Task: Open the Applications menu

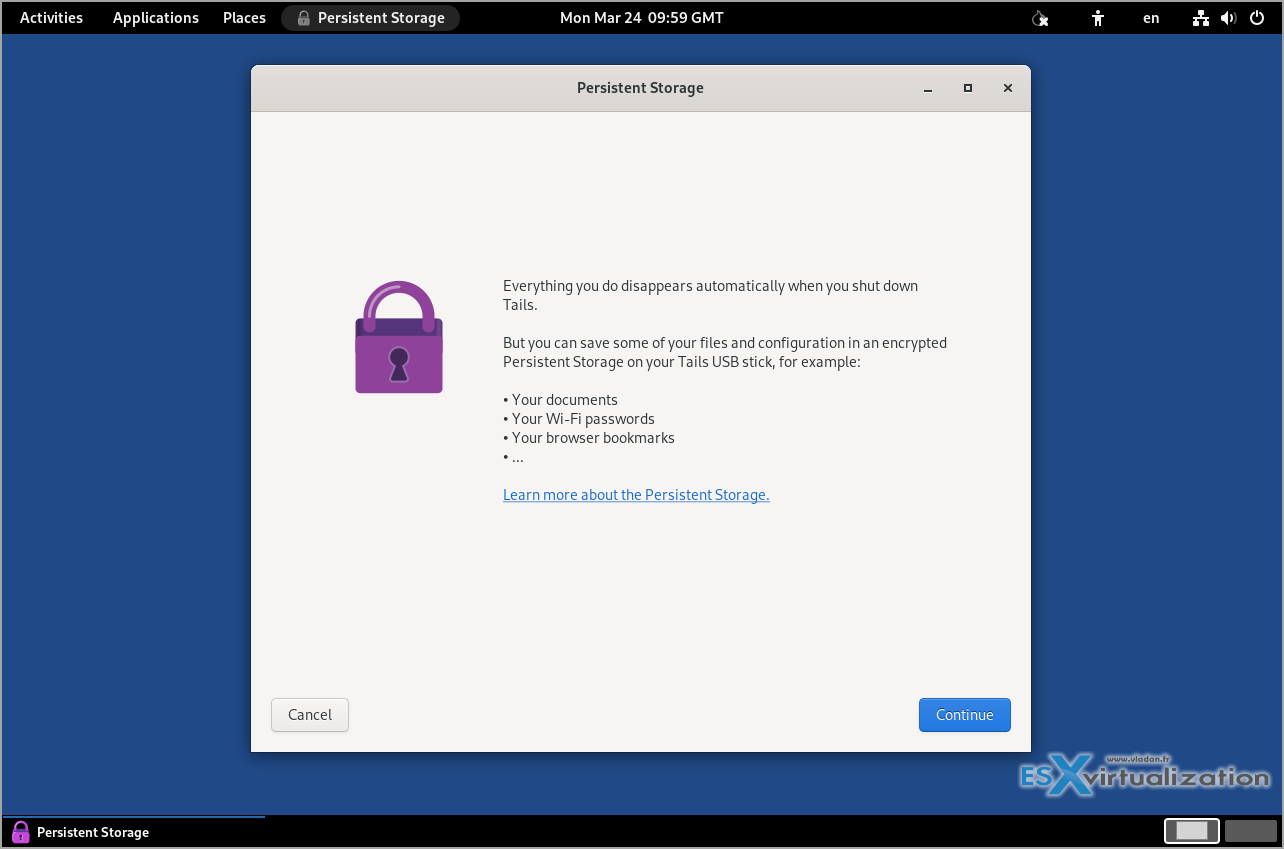Action: (x=155, y=18)
